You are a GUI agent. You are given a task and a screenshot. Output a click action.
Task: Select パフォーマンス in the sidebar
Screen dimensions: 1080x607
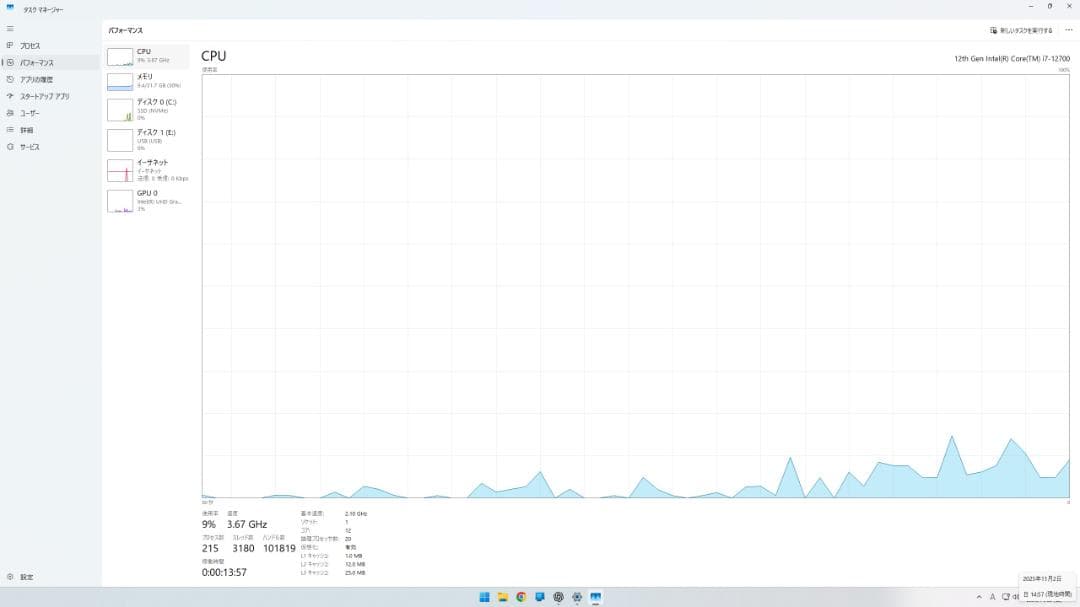tap(36, 63)
